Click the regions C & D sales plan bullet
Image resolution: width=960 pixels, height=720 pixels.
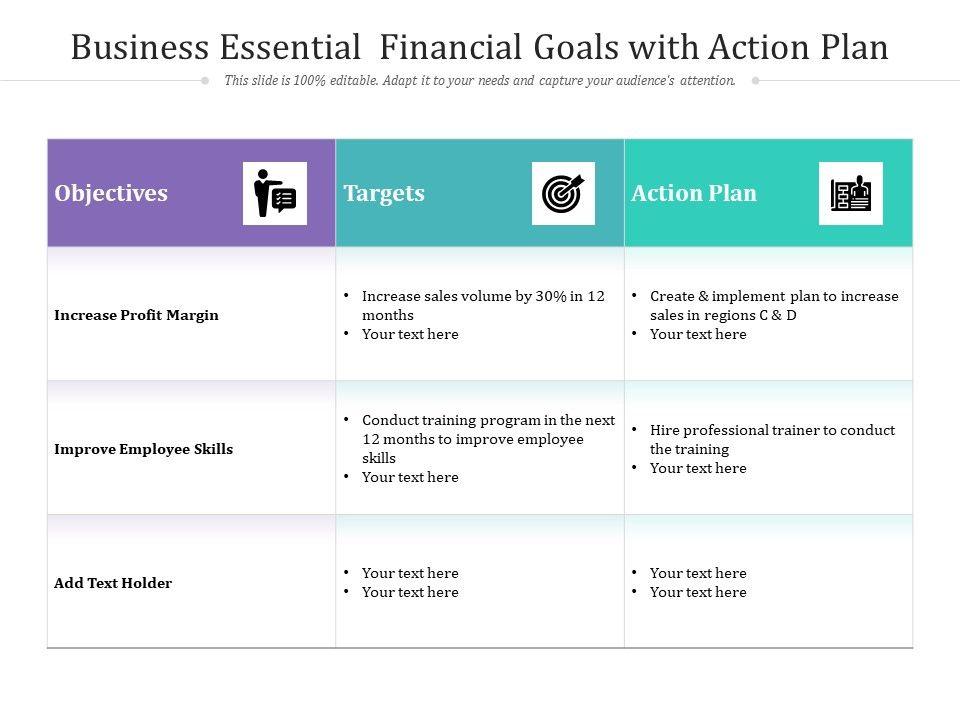(x=774, y=305)
